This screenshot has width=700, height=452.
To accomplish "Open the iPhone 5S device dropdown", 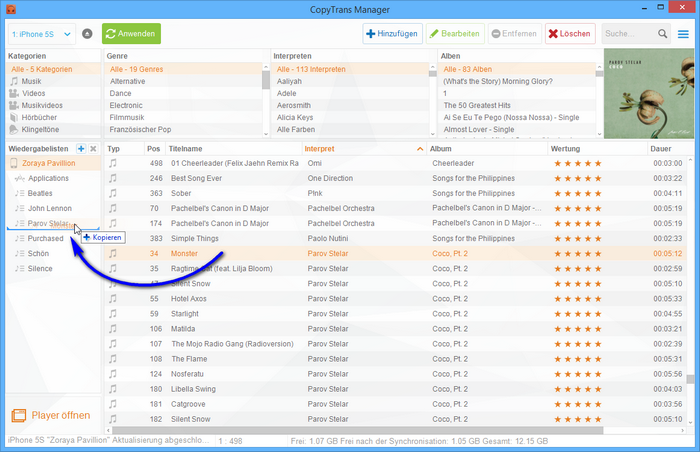I will coord(40,34).
